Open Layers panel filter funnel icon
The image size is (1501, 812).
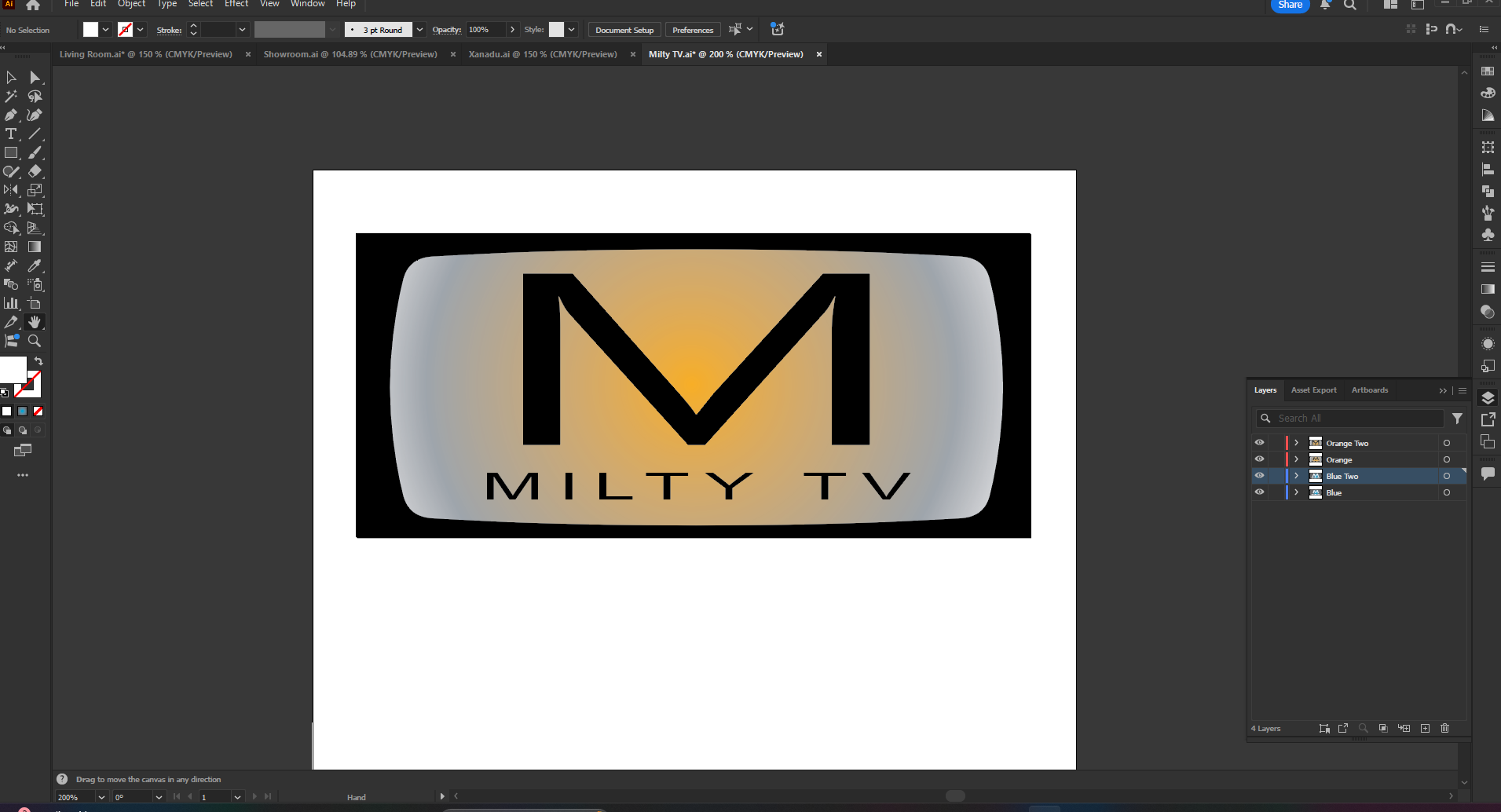[x=1457, y=419]
